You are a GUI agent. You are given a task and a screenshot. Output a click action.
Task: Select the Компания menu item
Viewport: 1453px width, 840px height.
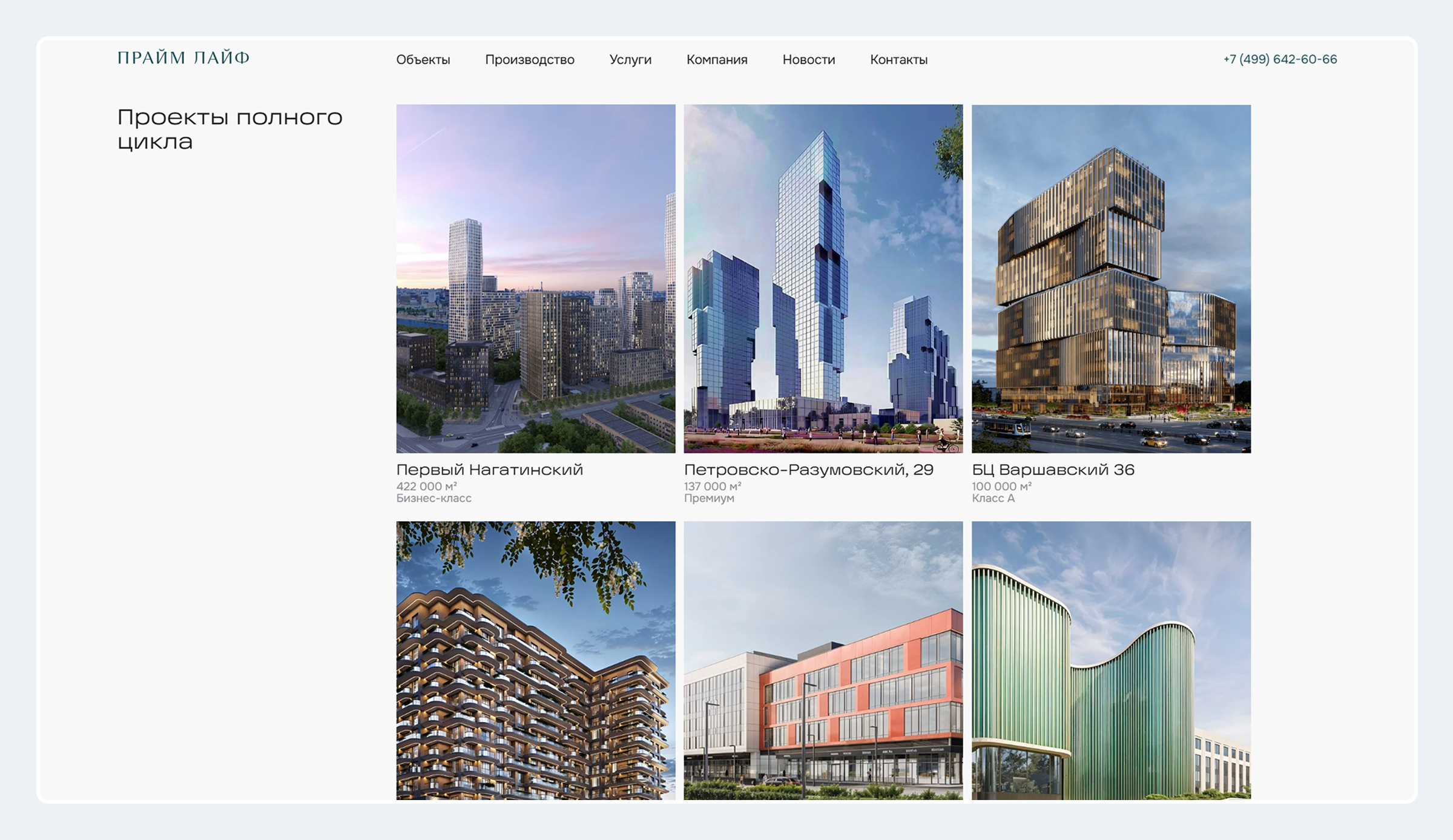pos(717,60)
